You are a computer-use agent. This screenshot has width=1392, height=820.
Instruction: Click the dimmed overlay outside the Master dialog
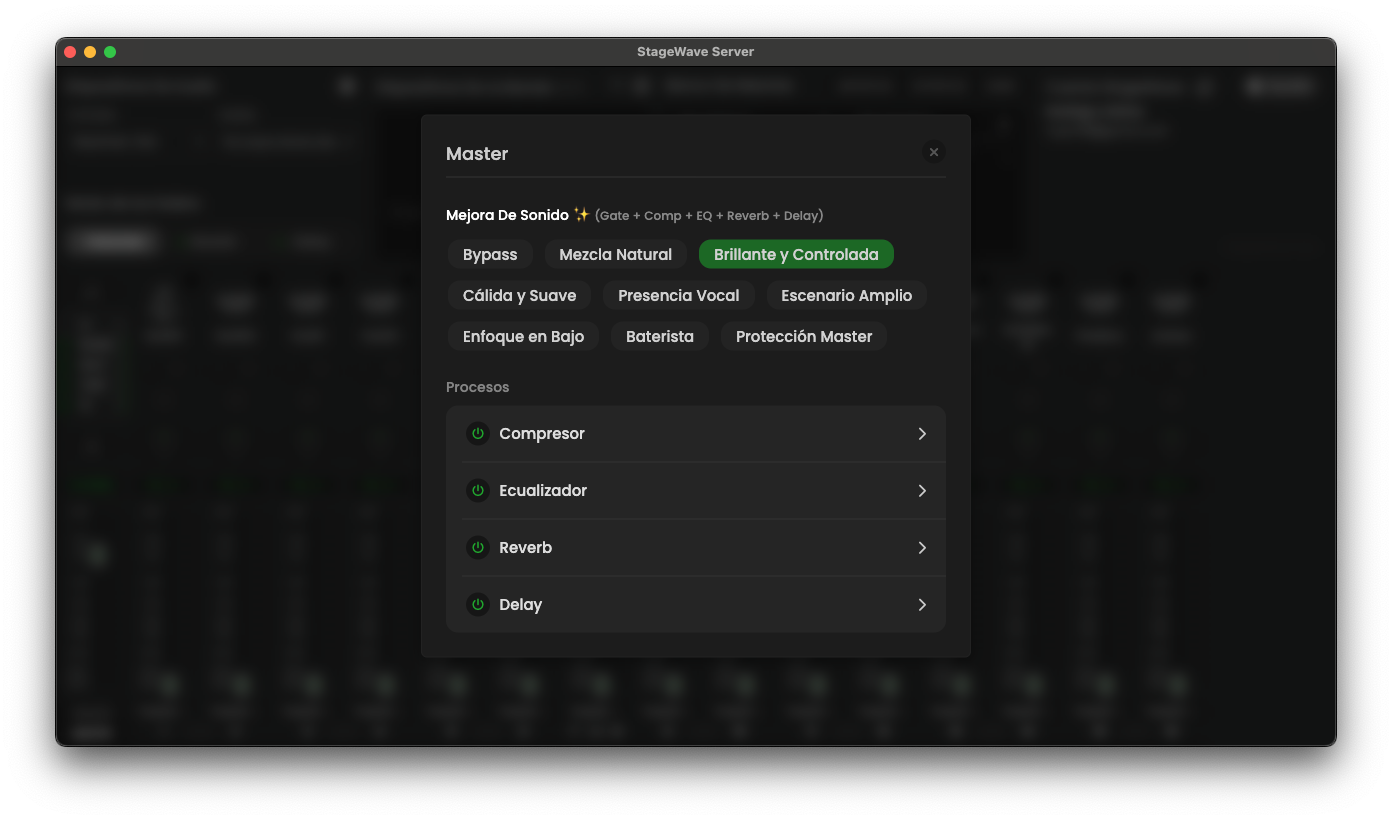tap(200, 600)
